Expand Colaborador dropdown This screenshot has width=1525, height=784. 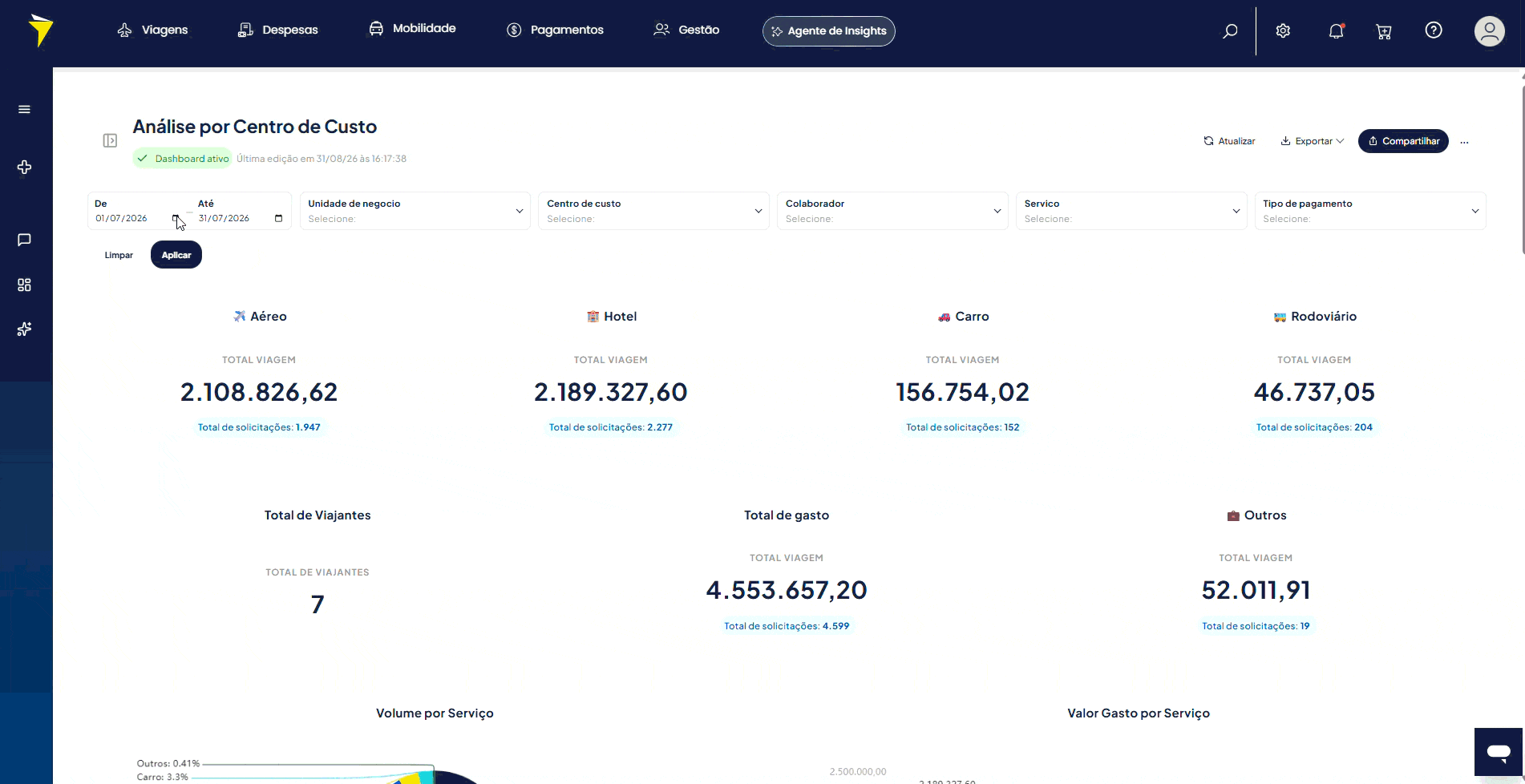(892, 211)
